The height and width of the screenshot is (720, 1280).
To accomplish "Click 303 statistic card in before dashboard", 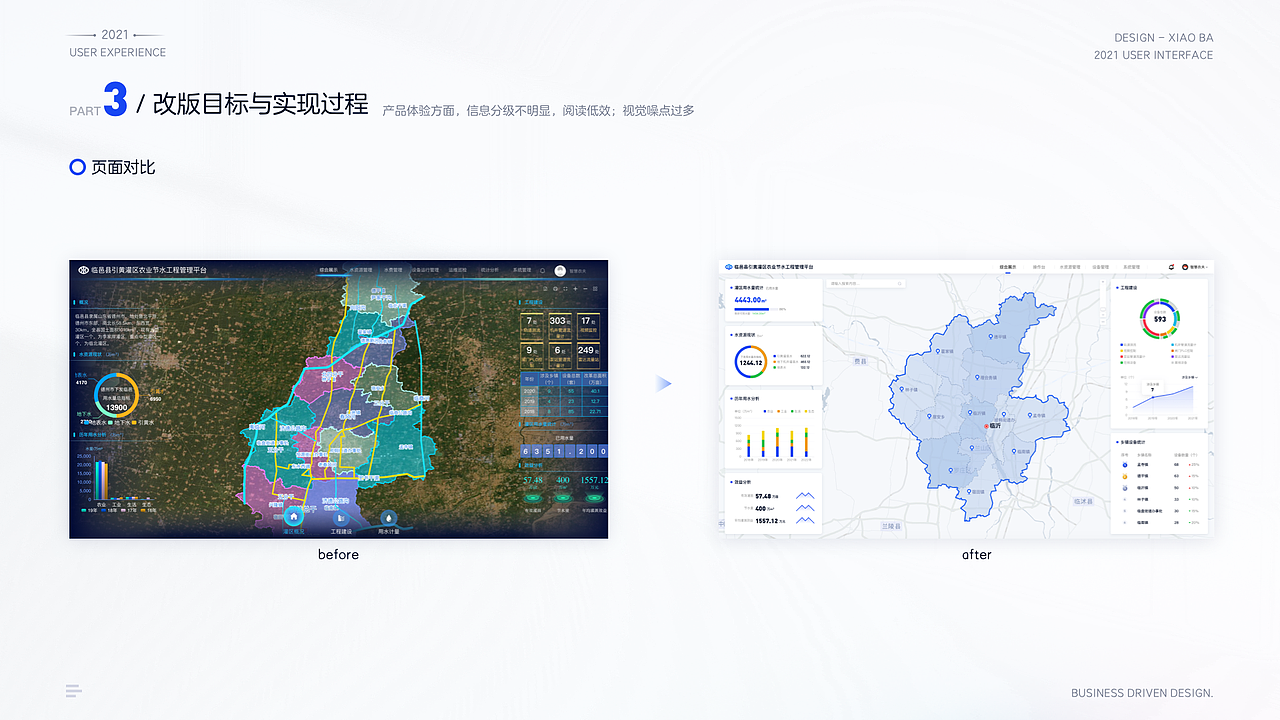I will pyautogui.click(x=560, y=326).
